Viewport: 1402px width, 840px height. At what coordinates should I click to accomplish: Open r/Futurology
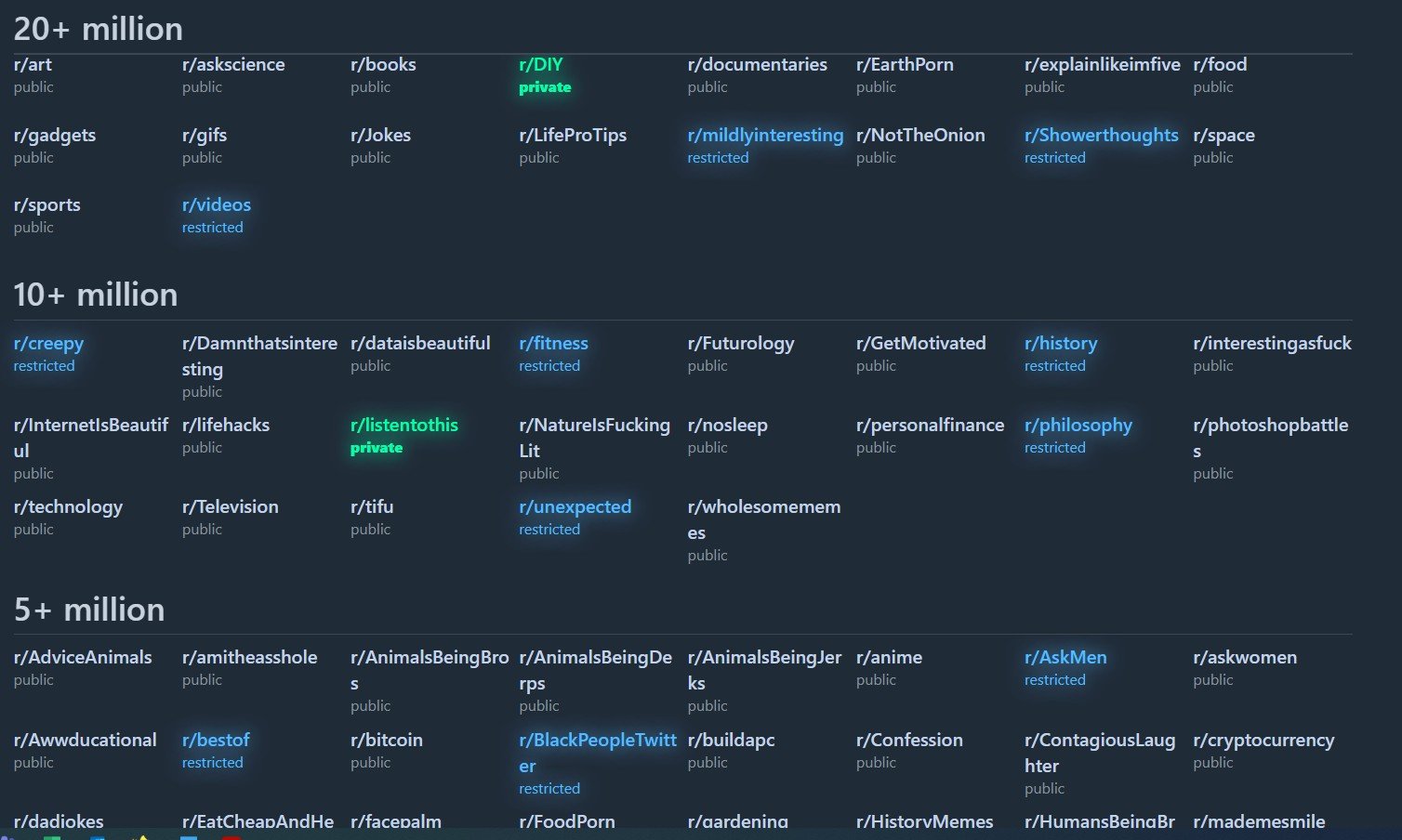tap(741, 344)
